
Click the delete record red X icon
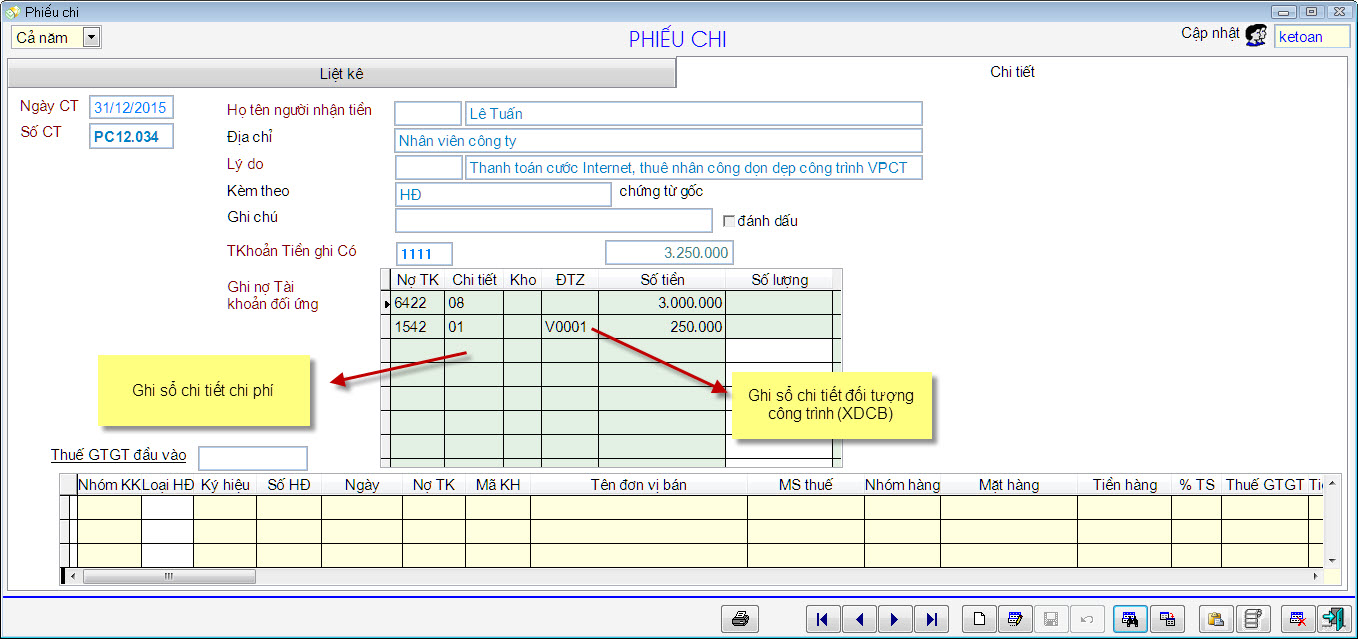pos(1297,619)
